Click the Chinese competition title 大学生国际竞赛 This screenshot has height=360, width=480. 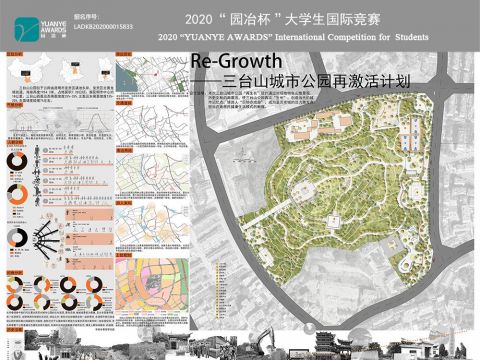[x=333, y=19]
